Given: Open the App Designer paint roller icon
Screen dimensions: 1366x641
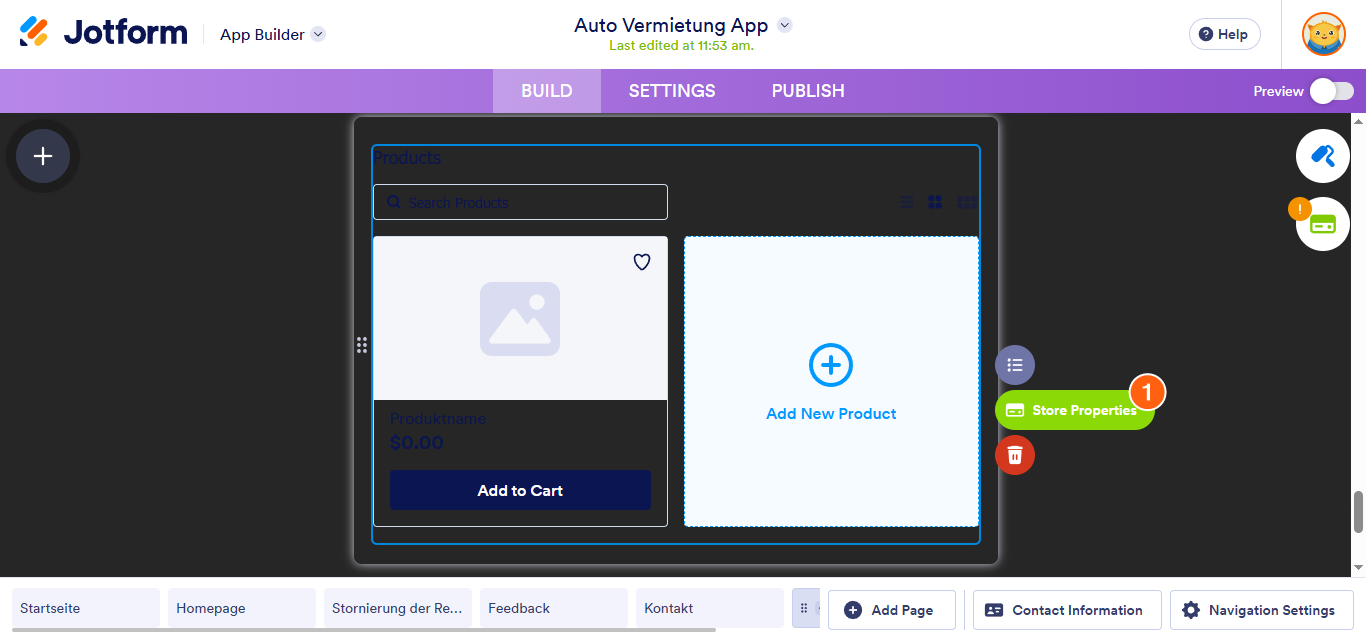Looking at the screenshot, I should click(x=1322, y=156).
